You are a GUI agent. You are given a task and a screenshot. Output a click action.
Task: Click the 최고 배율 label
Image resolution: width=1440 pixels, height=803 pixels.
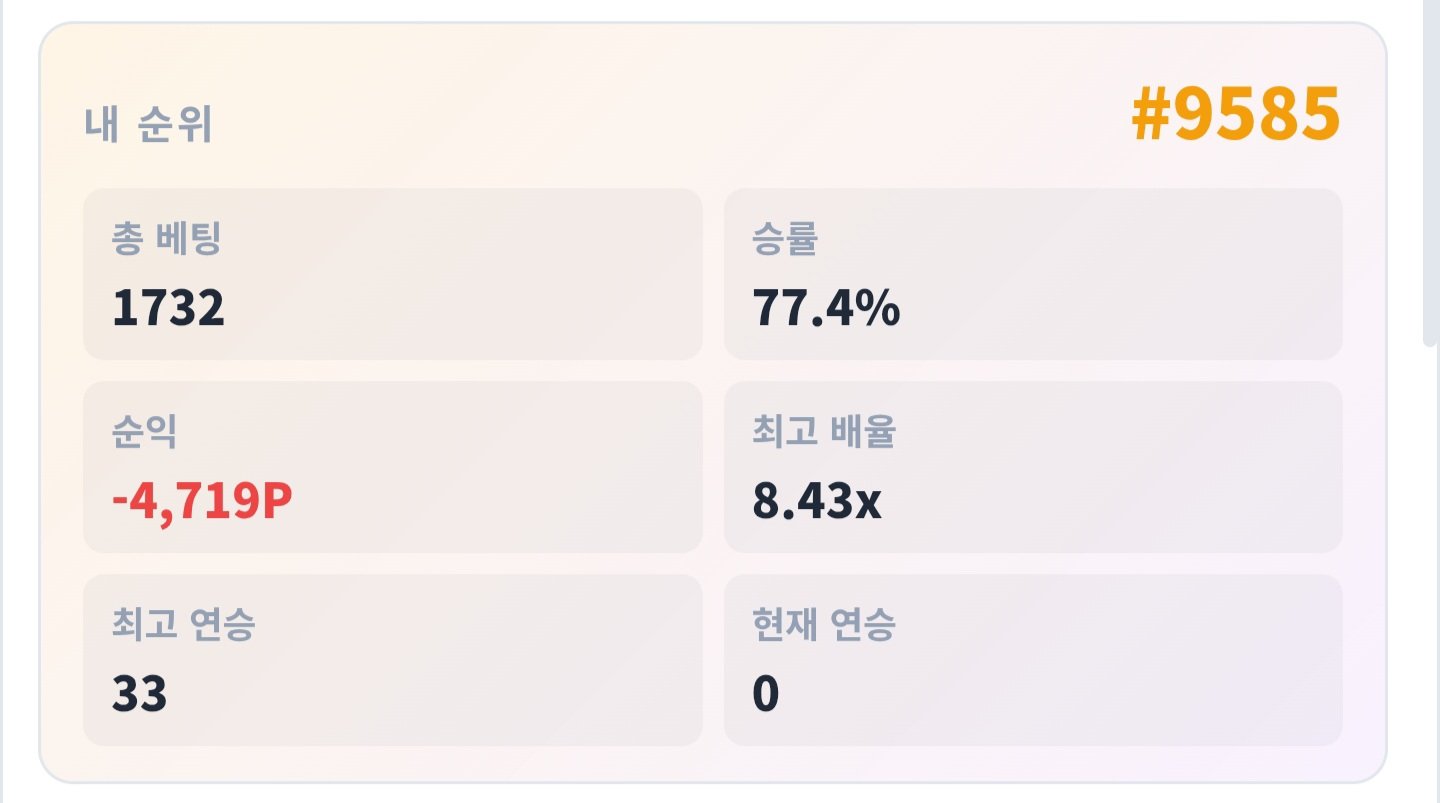tap(824, 431)
